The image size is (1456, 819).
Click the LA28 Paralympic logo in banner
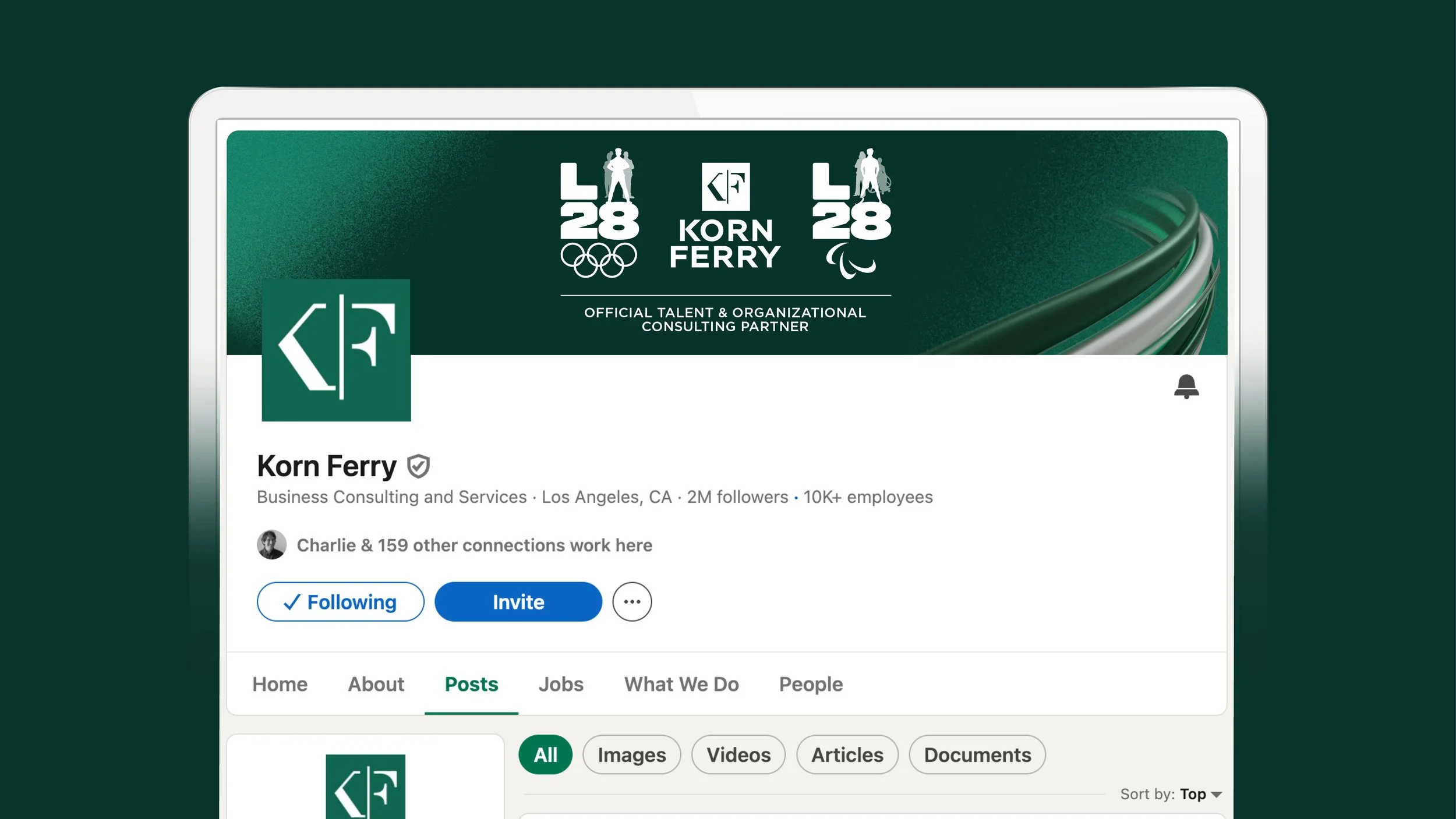[851, 212]
